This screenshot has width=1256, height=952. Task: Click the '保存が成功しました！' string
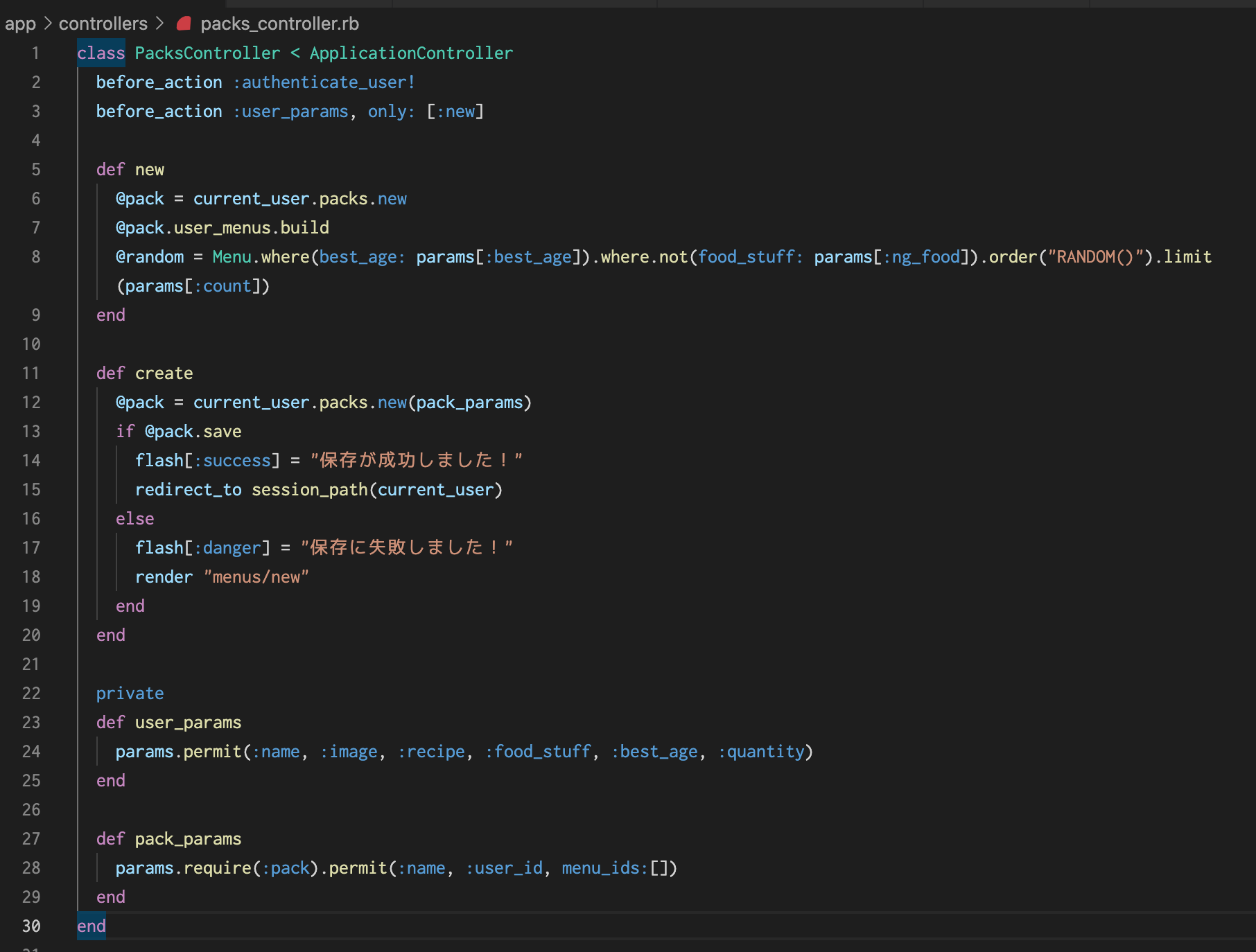(416, 461)
